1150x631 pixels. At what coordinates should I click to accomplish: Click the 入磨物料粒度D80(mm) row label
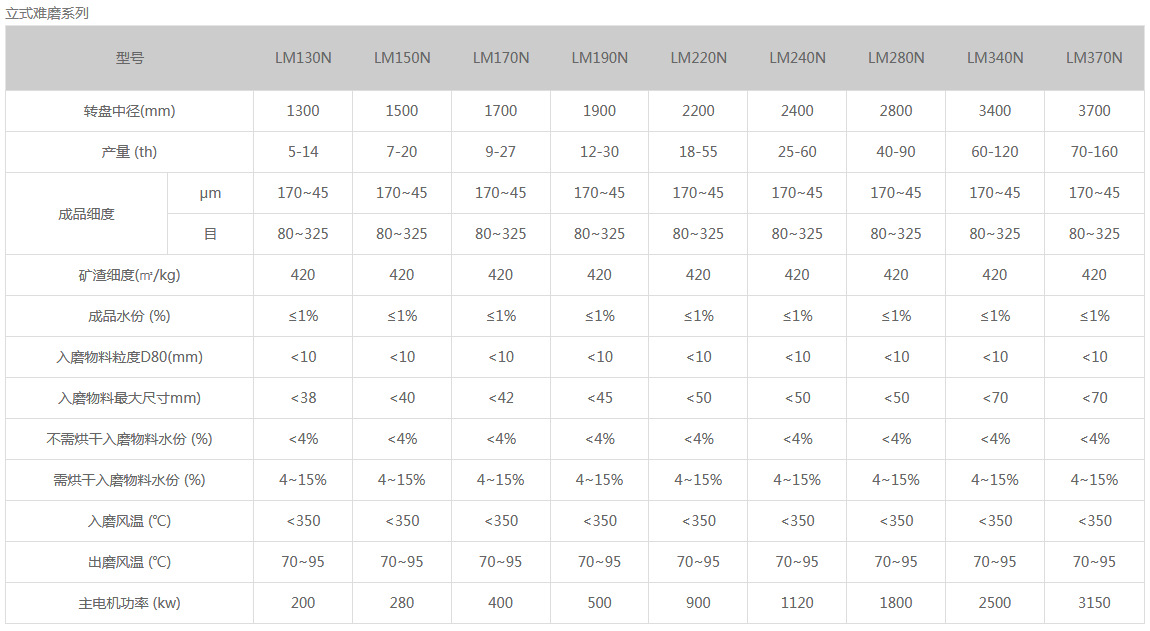(x=130, y=357)
